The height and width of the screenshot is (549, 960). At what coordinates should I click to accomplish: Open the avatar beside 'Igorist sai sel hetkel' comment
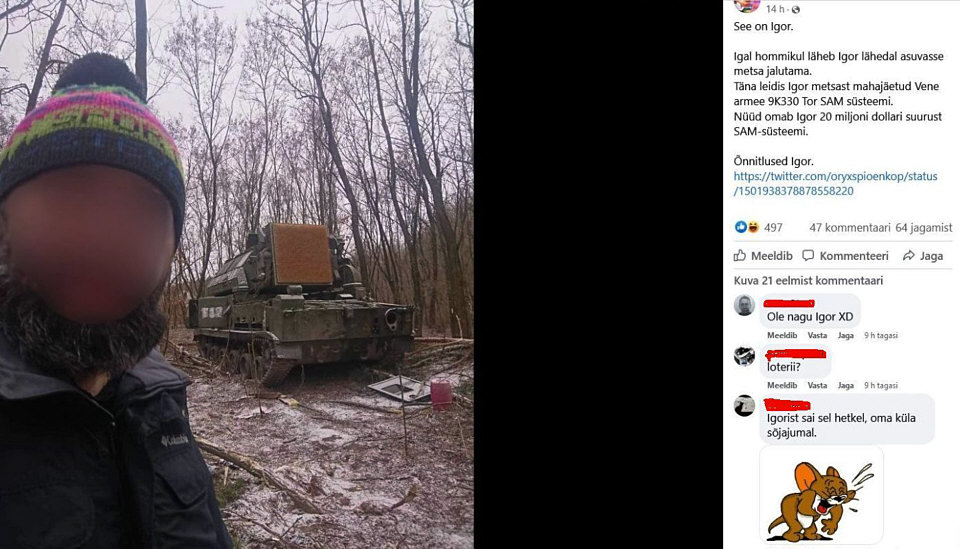pos(744,405)
